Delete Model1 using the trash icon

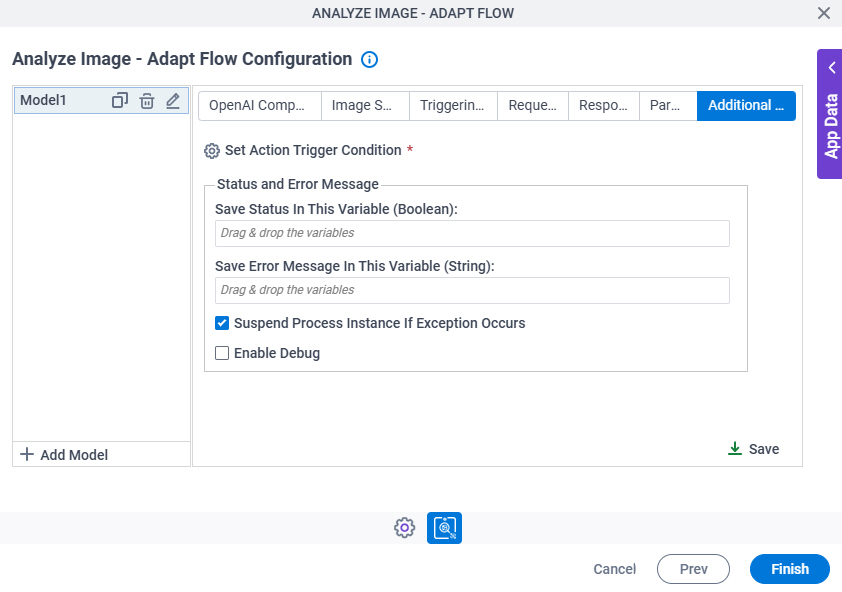(147, 100)
